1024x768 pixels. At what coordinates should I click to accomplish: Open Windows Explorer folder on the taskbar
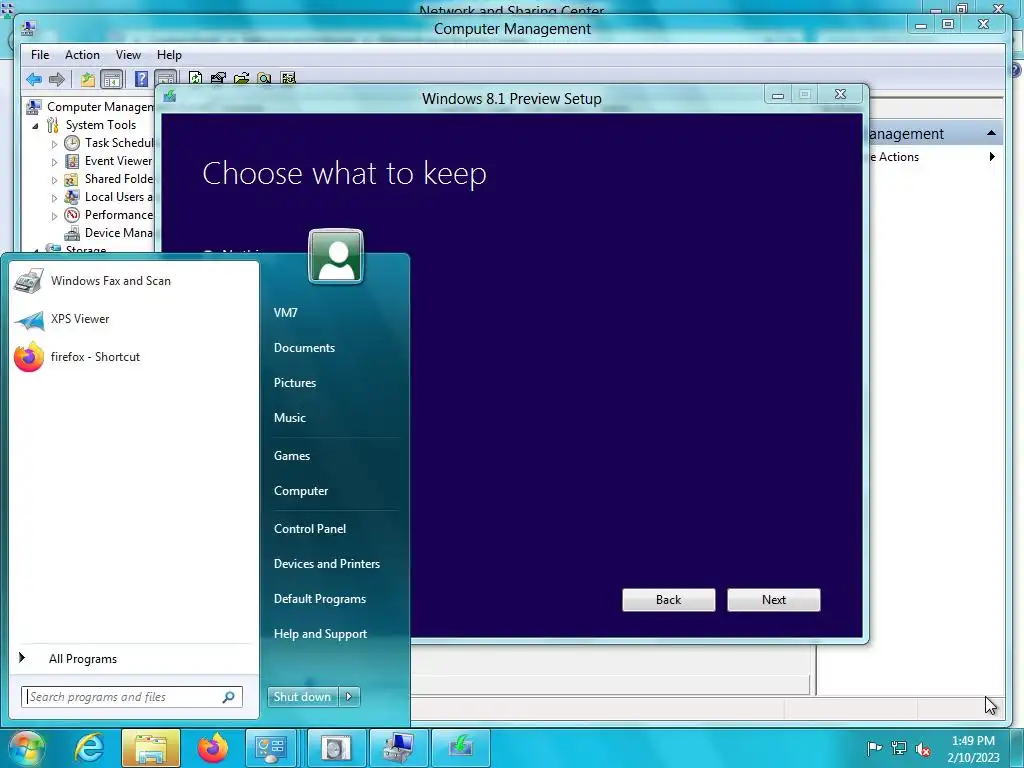(151, 748)
